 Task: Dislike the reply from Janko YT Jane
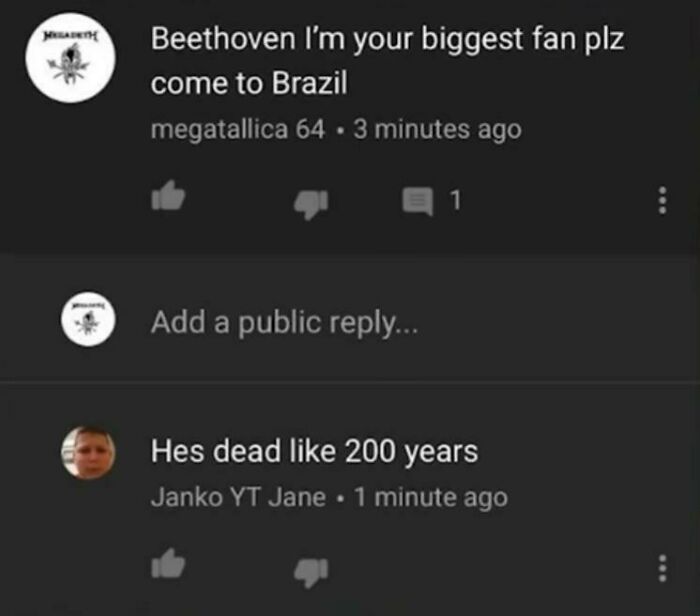pos(311,572)
